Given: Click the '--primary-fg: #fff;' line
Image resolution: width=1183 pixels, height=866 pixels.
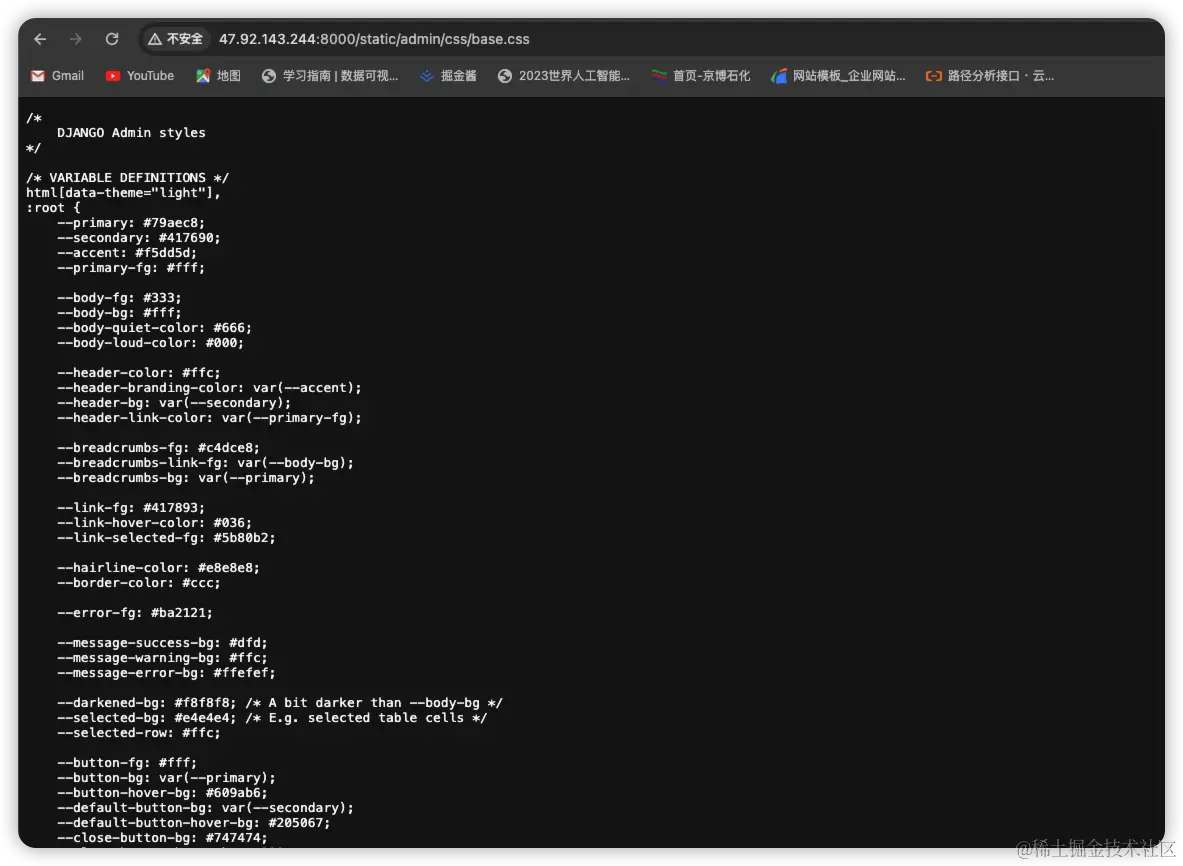Looking at the screenshot, I should click(131, 268).
